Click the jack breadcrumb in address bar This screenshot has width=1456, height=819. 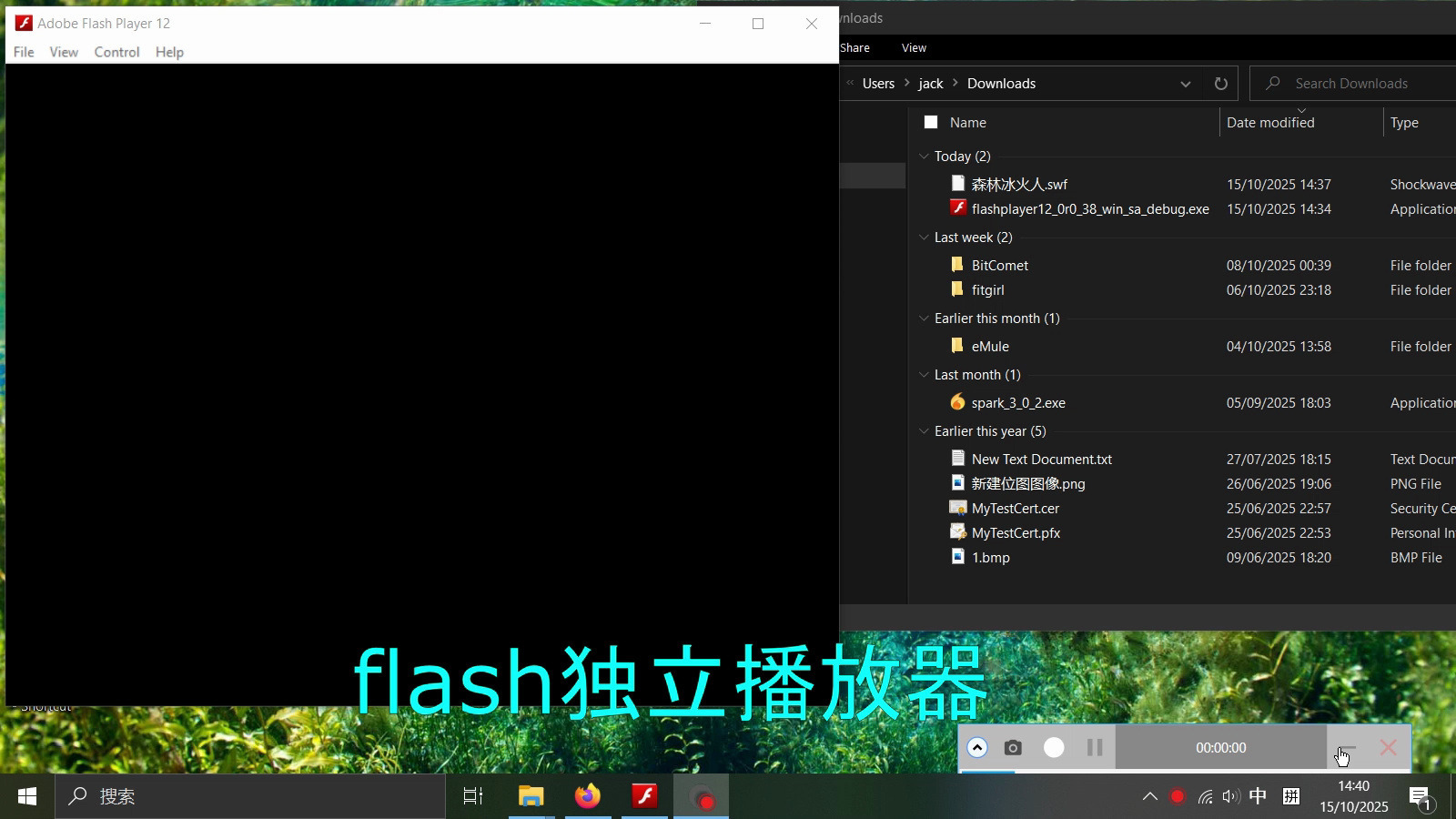(931, 84)
